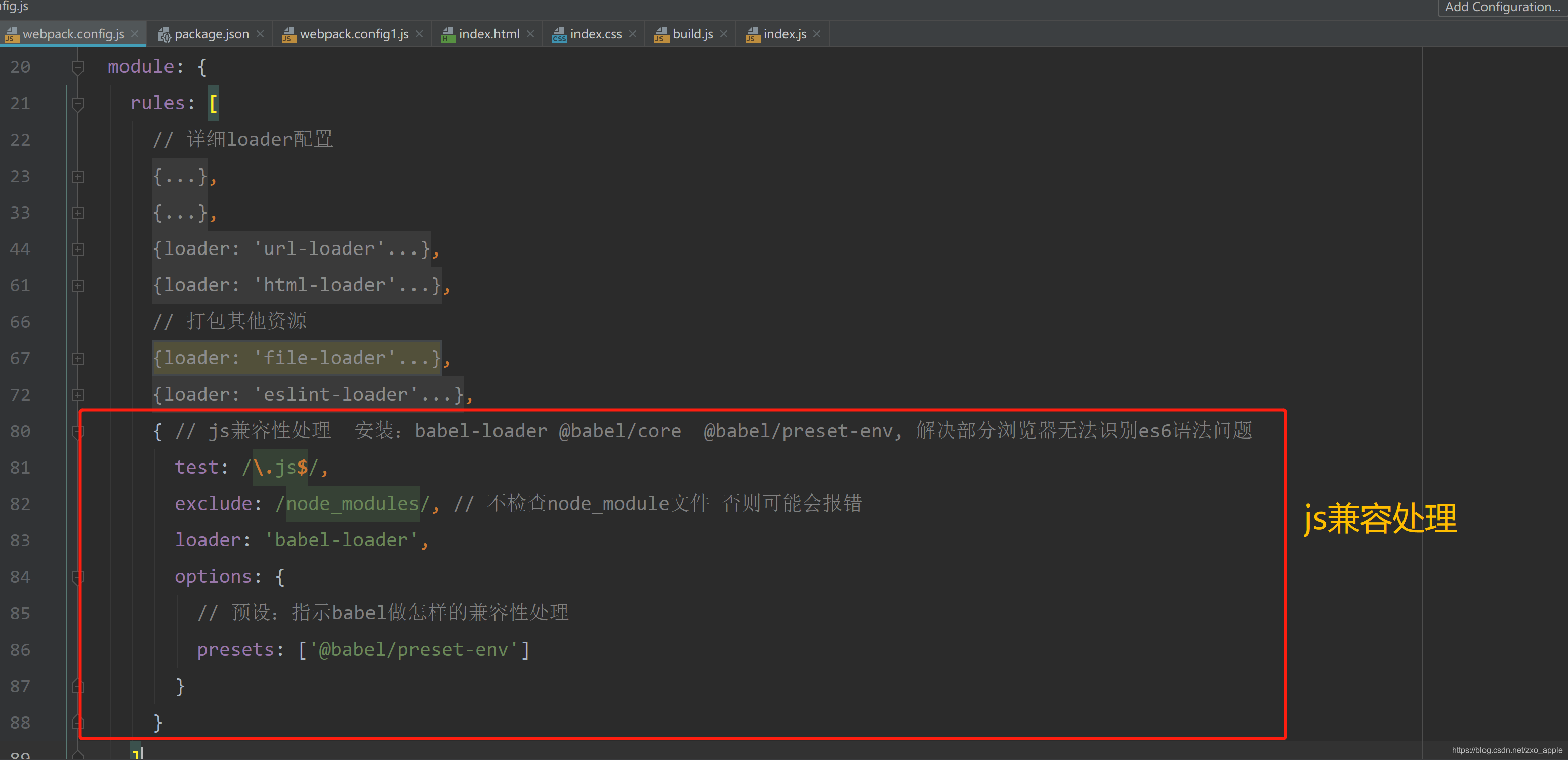Click the node_modules regex on line 82
Image resolution: width=1568 pixels, height=760 pixels.
pos(352,504)
